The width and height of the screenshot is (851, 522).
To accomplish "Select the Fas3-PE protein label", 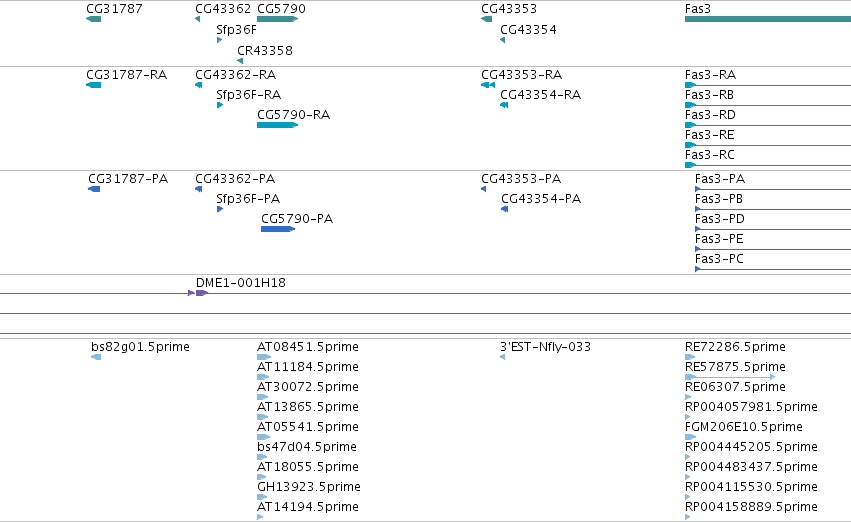I will [719, 239].
